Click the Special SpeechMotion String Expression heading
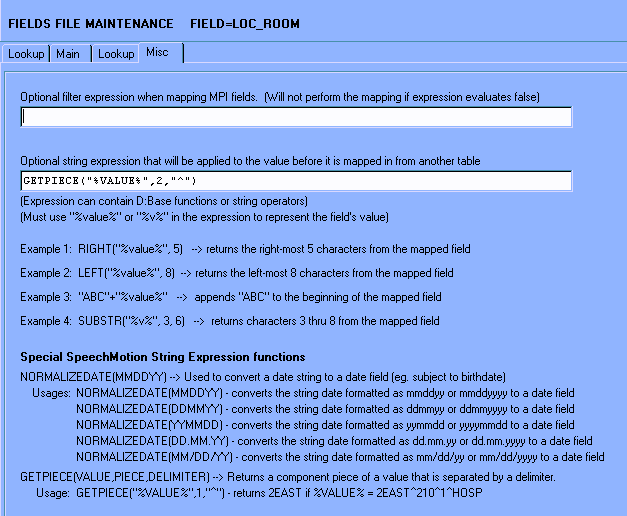The width and height of the screenshot is (627, 516). (163, 357)
